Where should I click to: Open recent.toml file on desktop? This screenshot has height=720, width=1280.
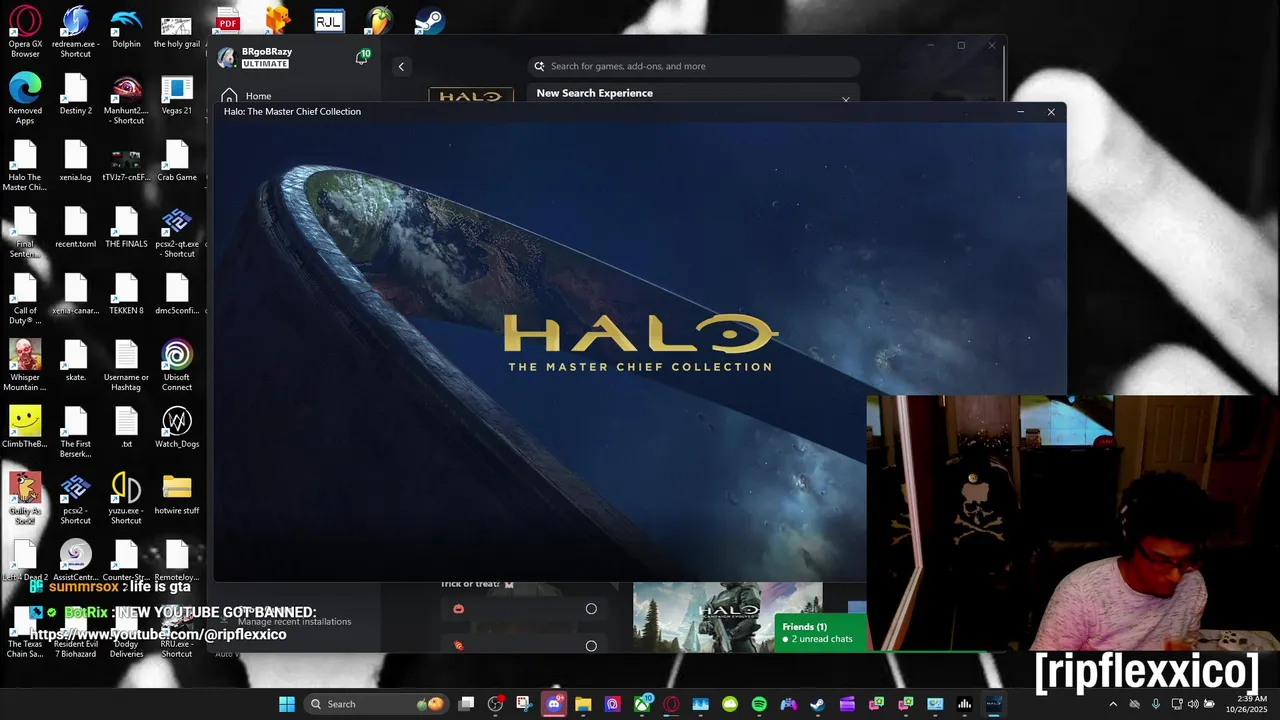pyautogui.click(x=75, y=227)
